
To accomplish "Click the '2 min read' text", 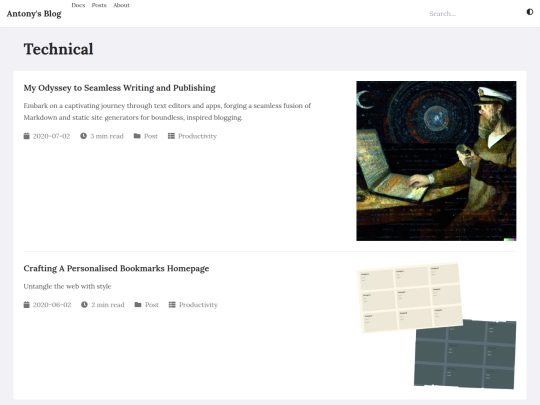I will tap(108, 305).
